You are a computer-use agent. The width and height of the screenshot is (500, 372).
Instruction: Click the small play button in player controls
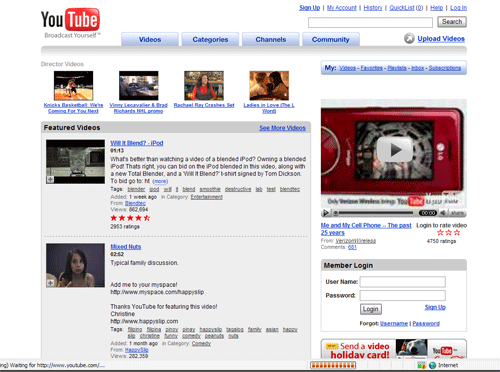[x=326, y=213]
